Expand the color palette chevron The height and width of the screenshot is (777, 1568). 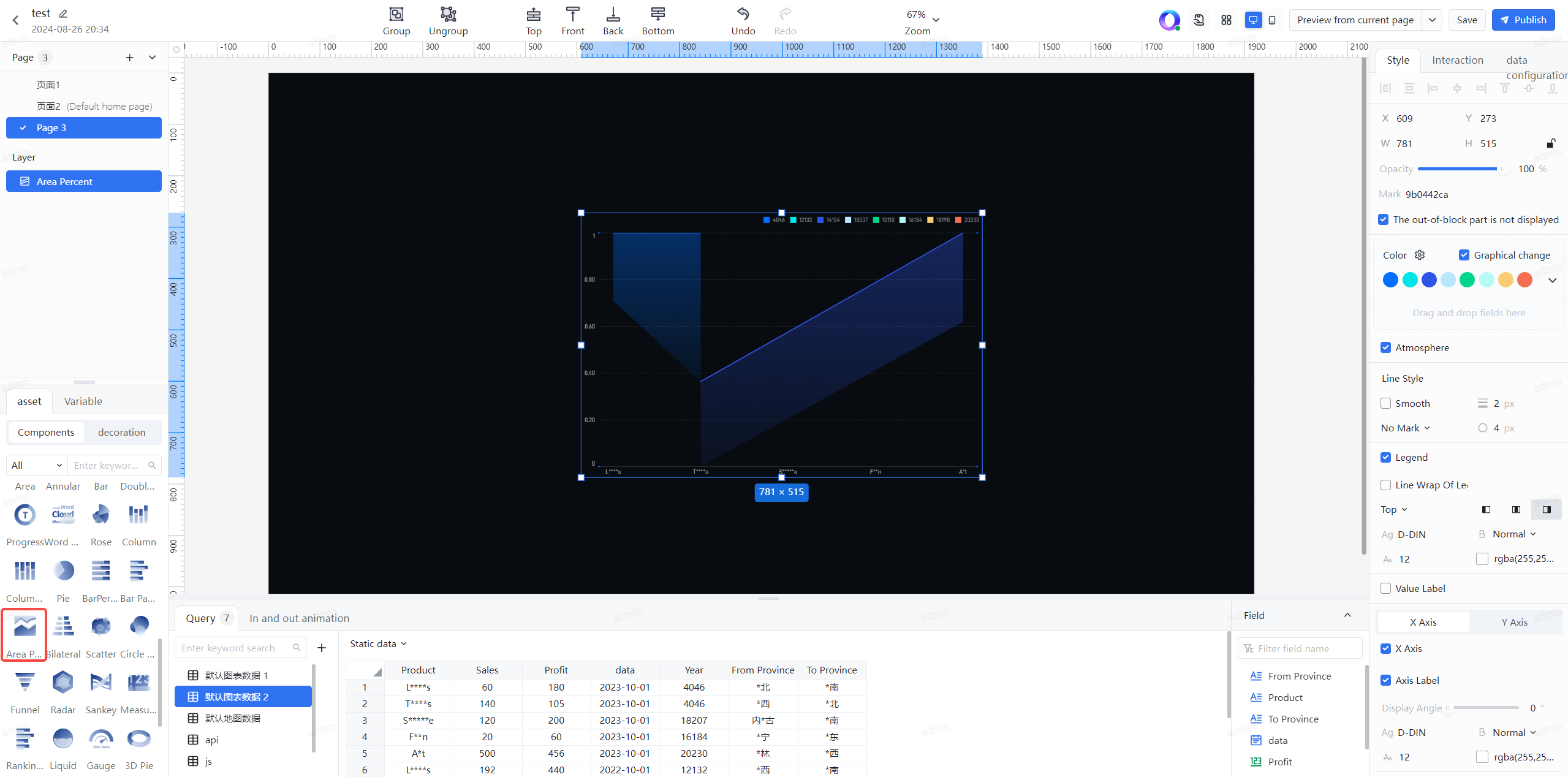[x=1553, y=280]
